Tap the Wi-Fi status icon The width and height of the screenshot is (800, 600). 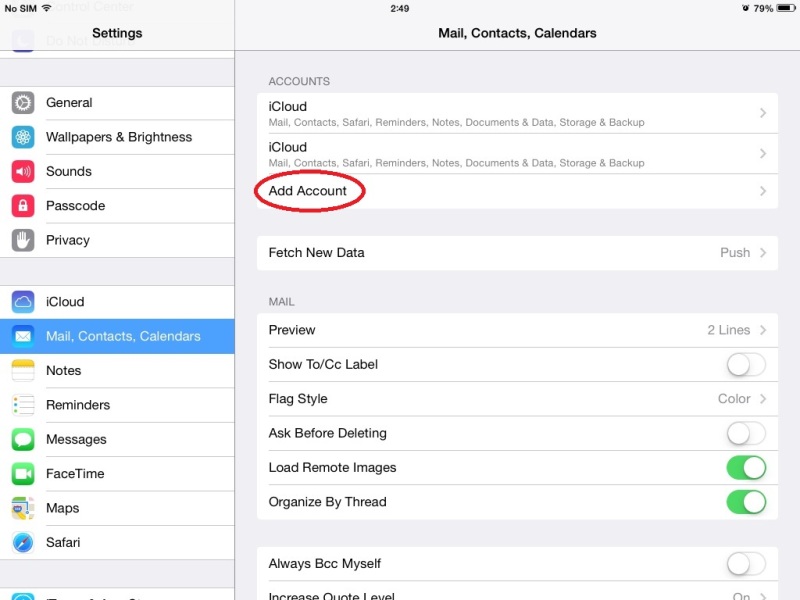46,8
